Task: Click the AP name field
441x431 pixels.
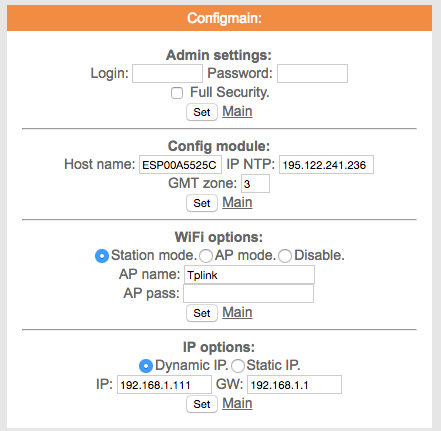Action: click(249, 275)
